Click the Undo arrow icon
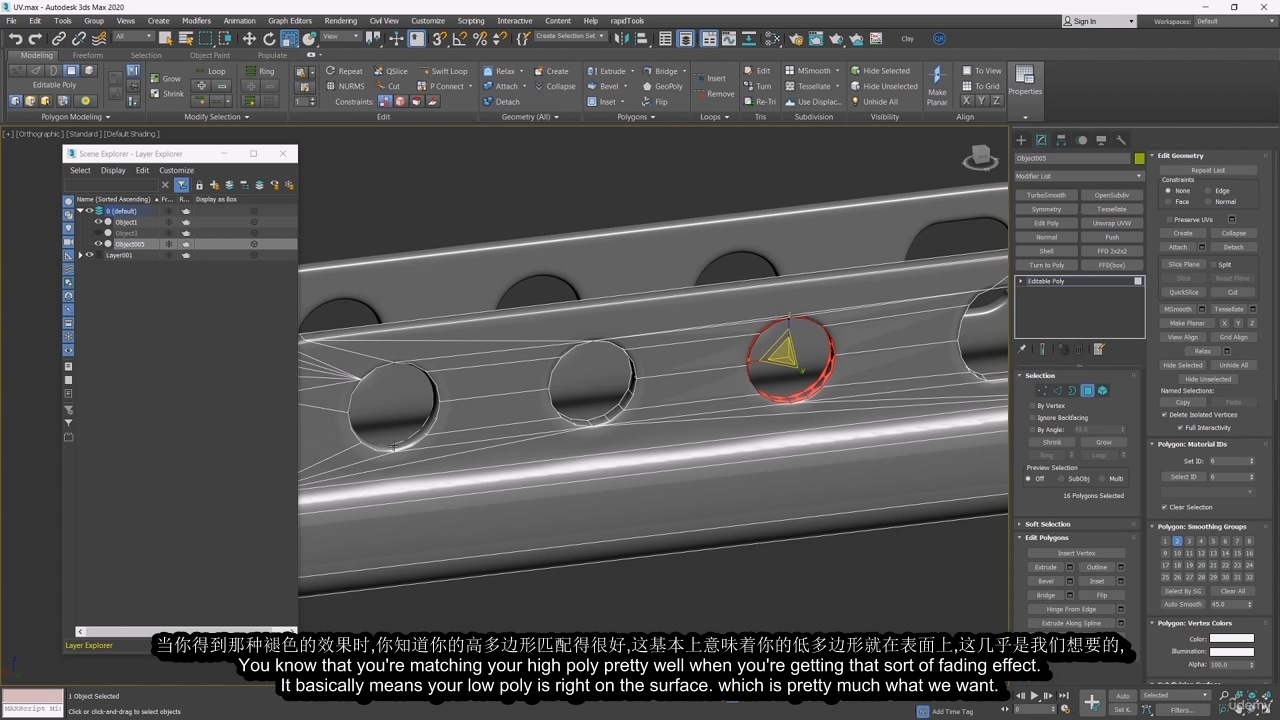 pyautogui.click(x=15, y=39)
